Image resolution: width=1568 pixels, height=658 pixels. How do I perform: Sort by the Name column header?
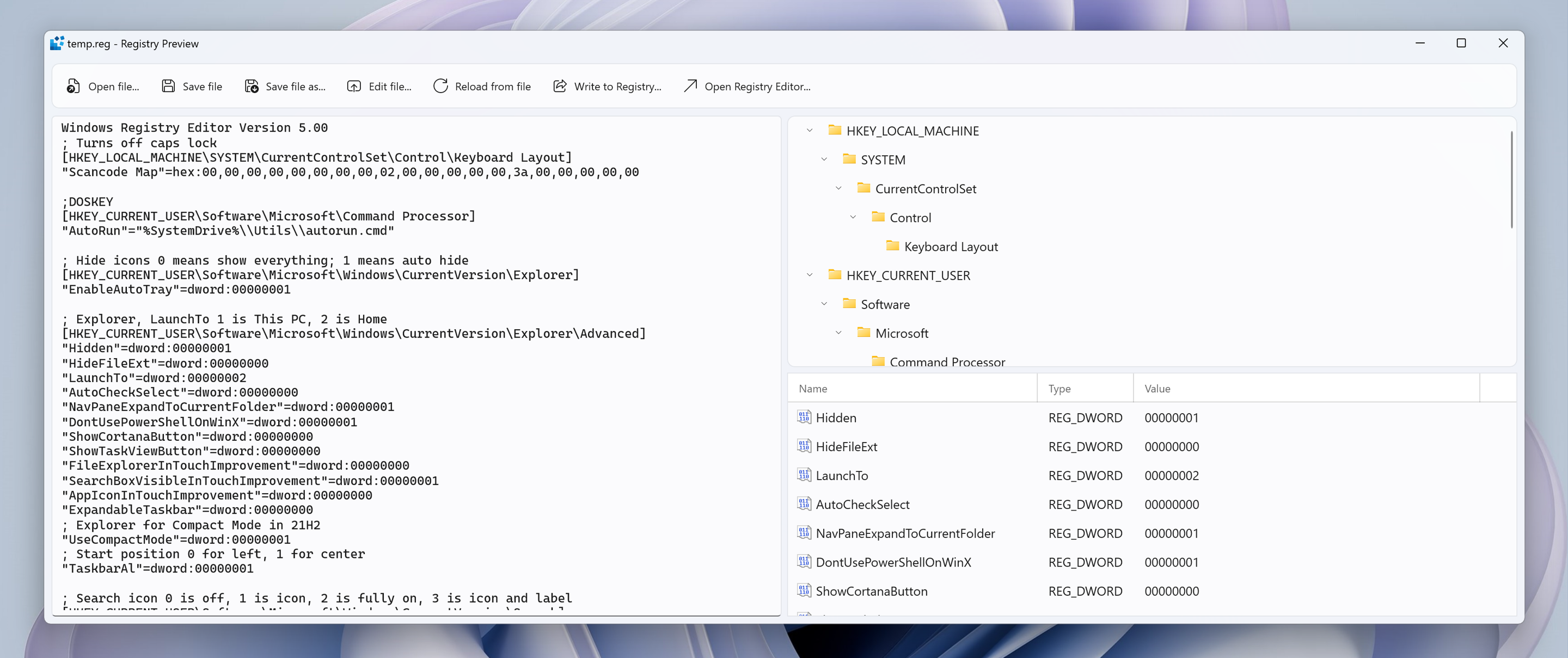(x=813, y=389)
